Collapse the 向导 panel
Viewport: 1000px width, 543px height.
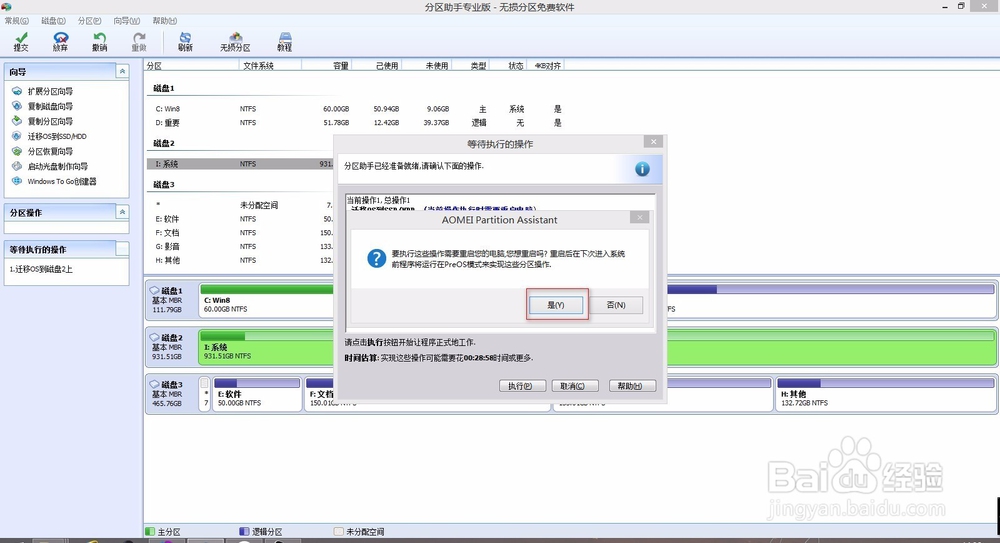click(x=122, y=71)
